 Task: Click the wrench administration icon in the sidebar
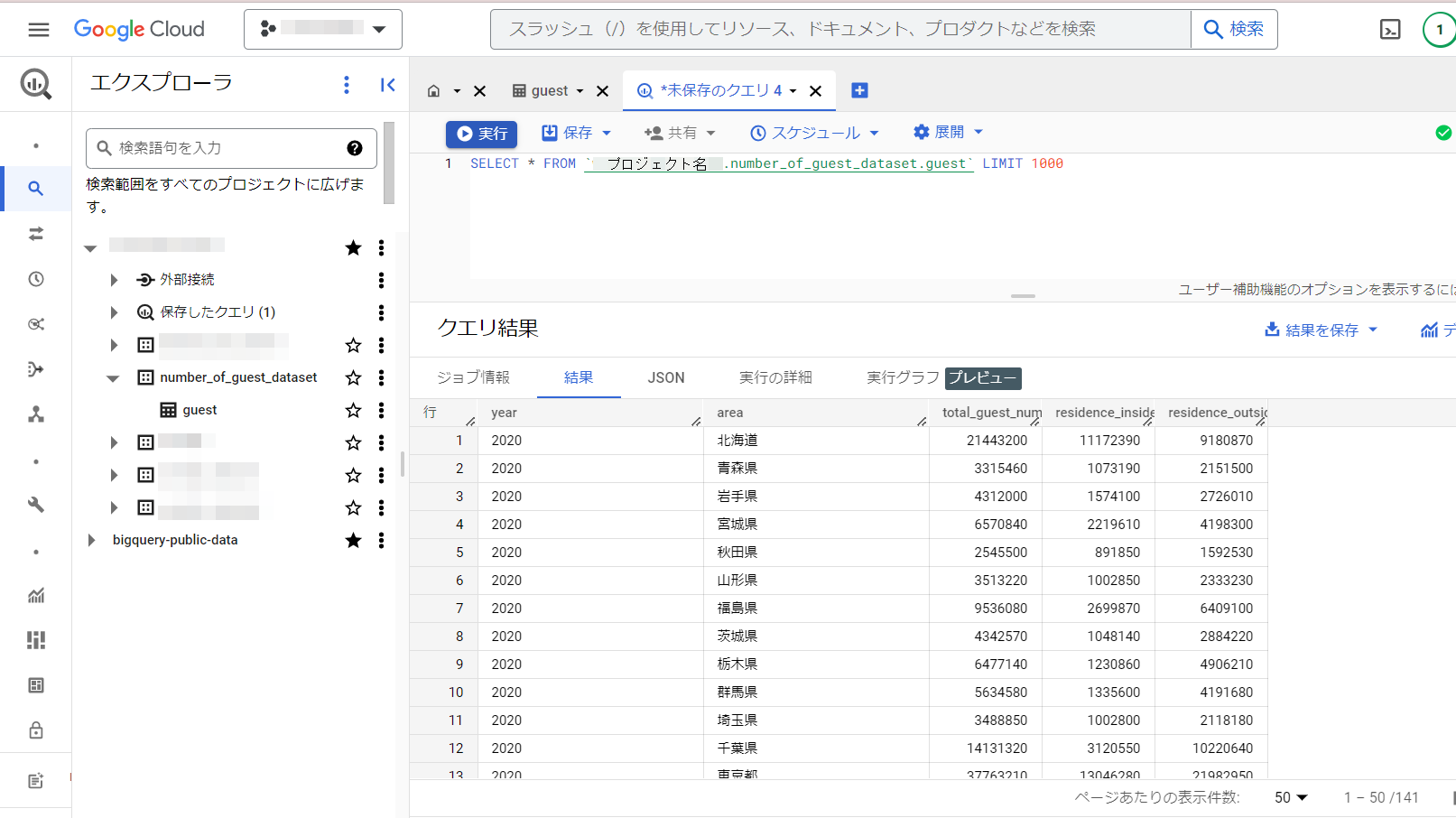click(x=36, y=507)
